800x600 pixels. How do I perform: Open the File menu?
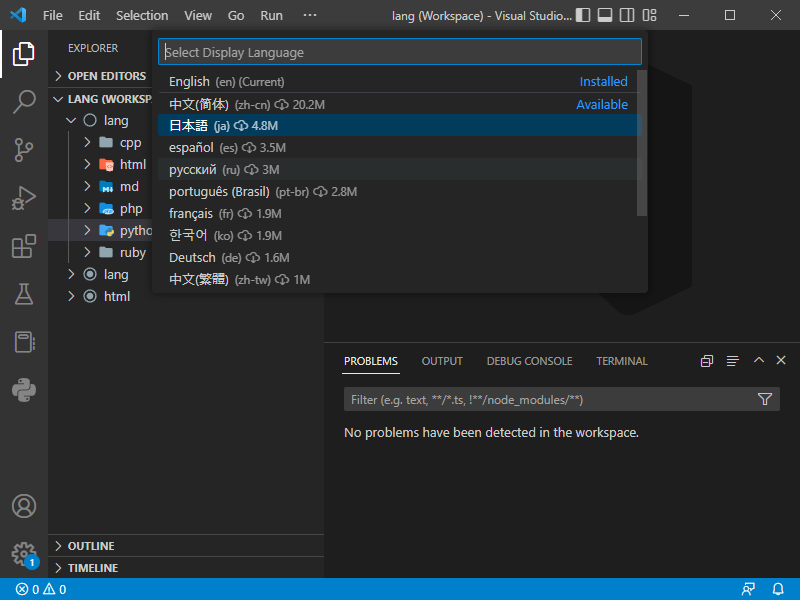click(53, 15)
